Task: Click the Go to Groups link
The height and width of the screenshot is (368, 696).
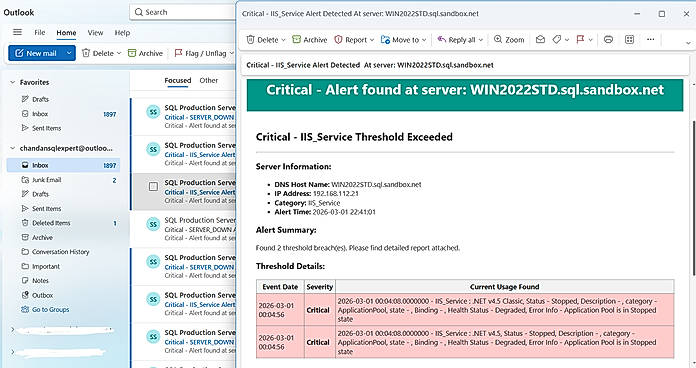Action: point(50,309)
